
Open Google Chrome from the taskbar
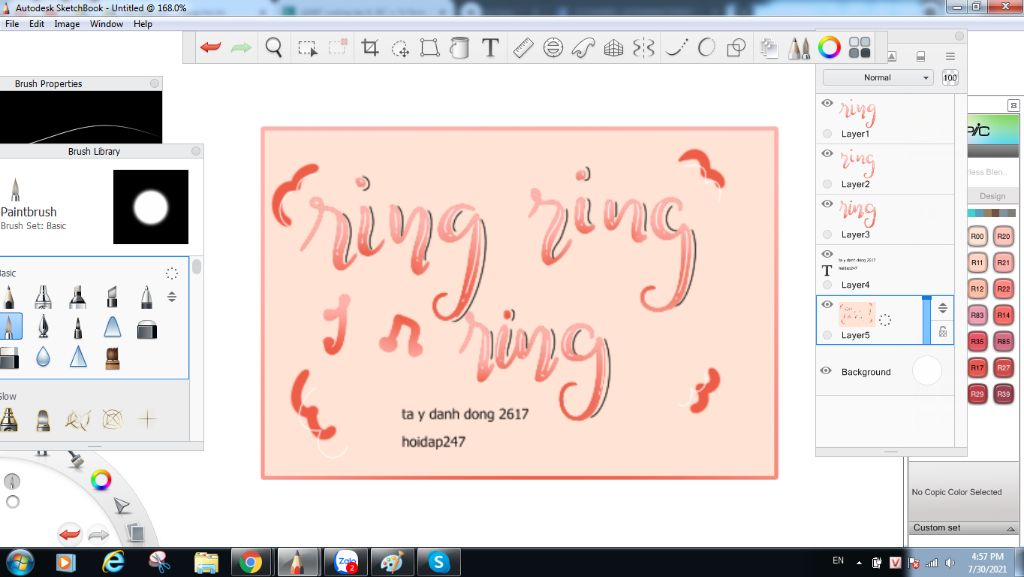250,562
